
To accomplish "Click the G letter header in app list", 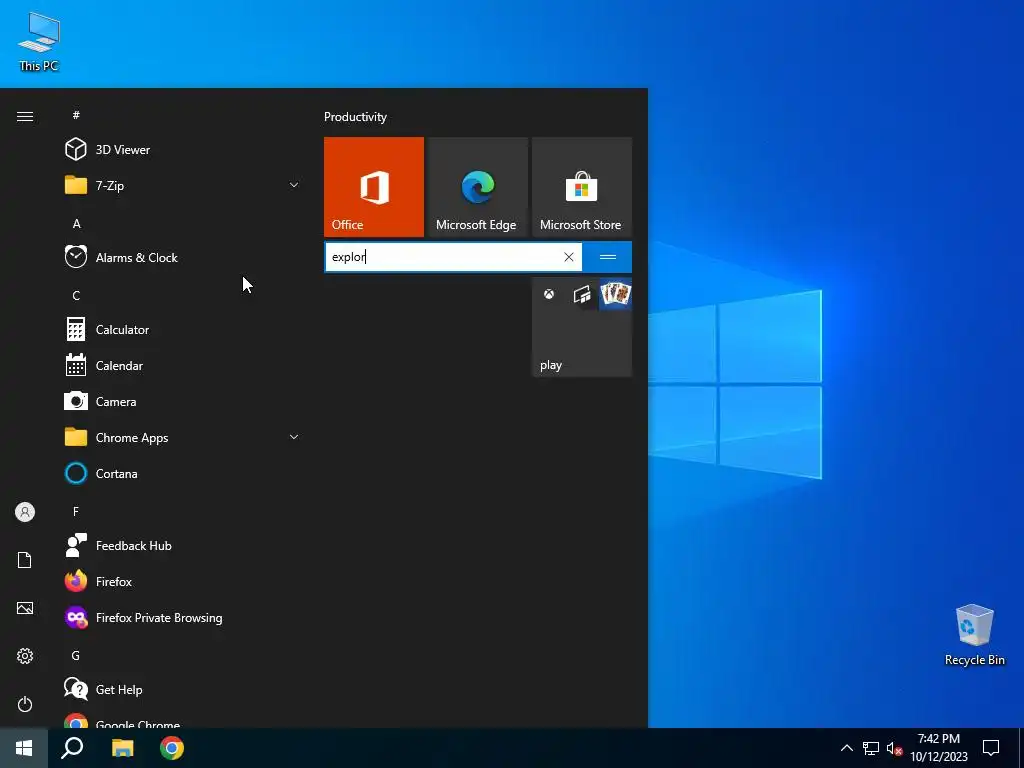I will 76,655.
